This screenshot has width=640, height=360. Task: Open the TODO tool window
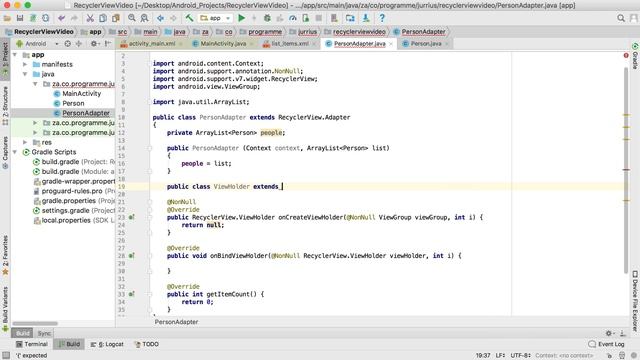click(146, 344)
